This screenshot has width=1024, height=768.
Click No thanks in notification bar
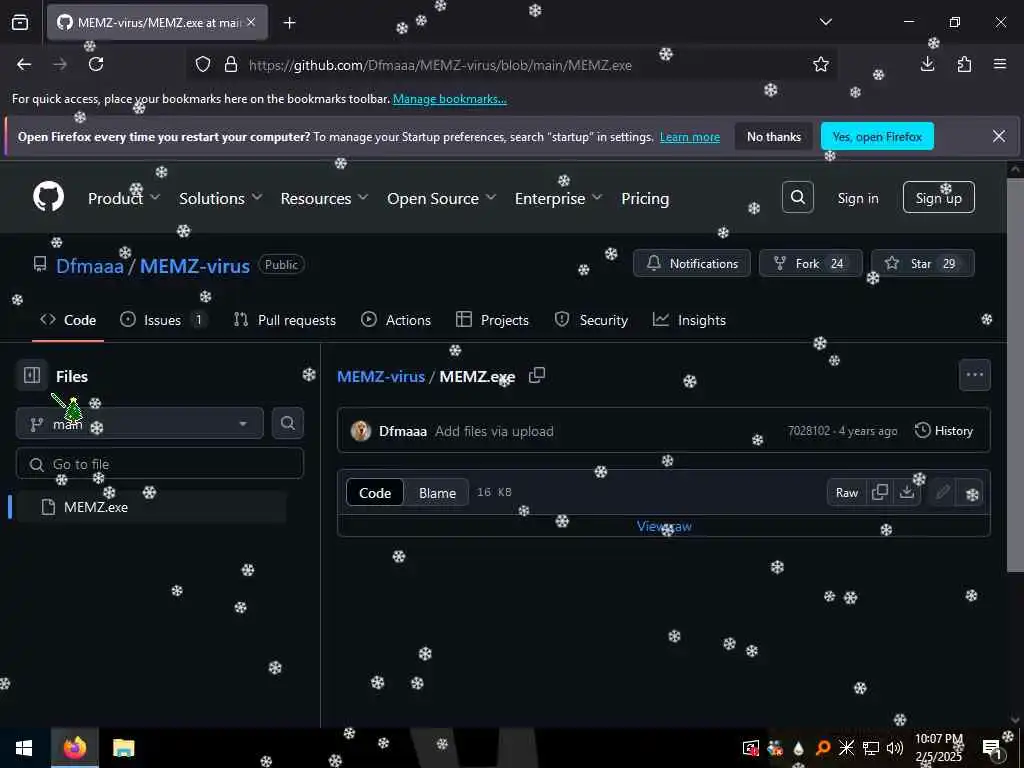point(774,136)
